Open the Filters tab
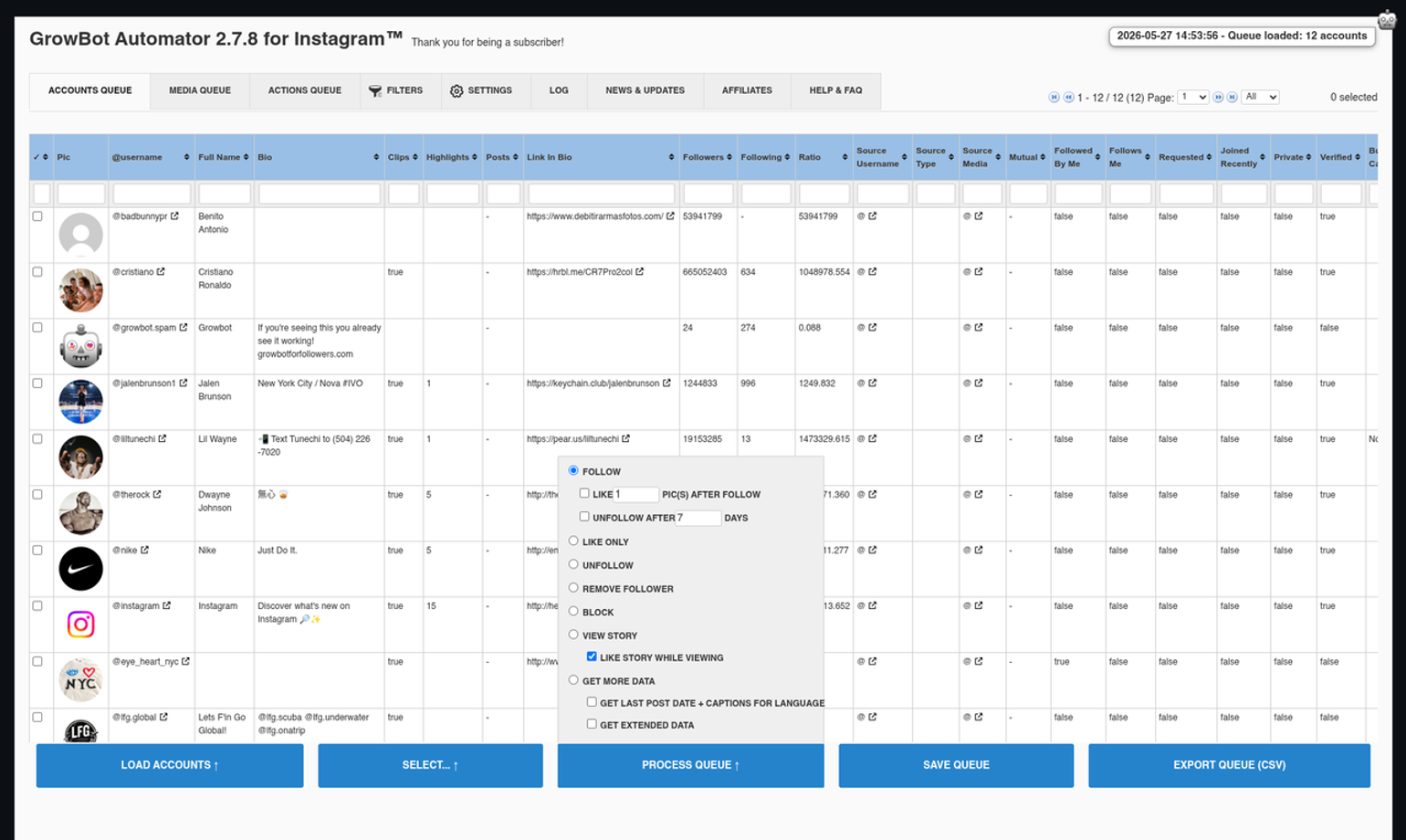 (396, 91)
